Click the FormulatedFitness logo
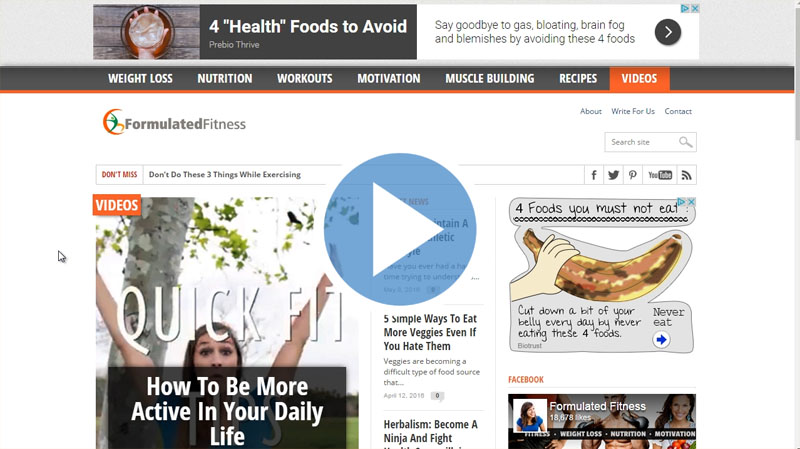The height and width of the screenshot is (449, 800). point(174,122)
